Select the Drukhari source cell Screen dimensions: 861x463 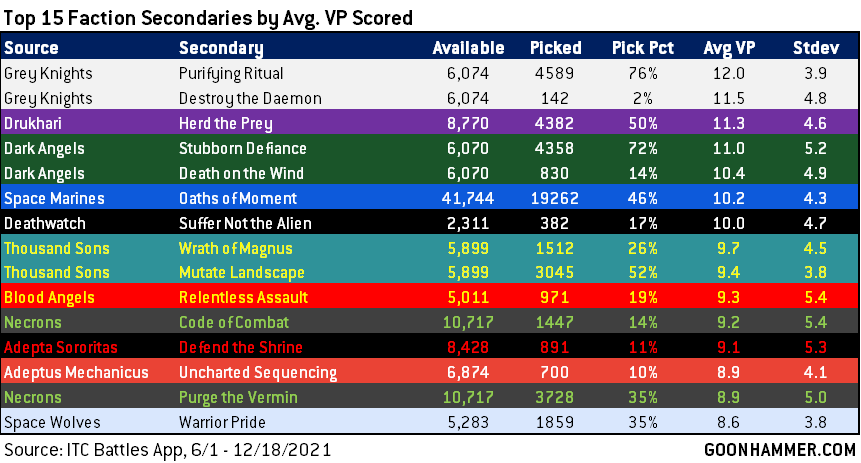pyautogui.click(x=32, y=123)
